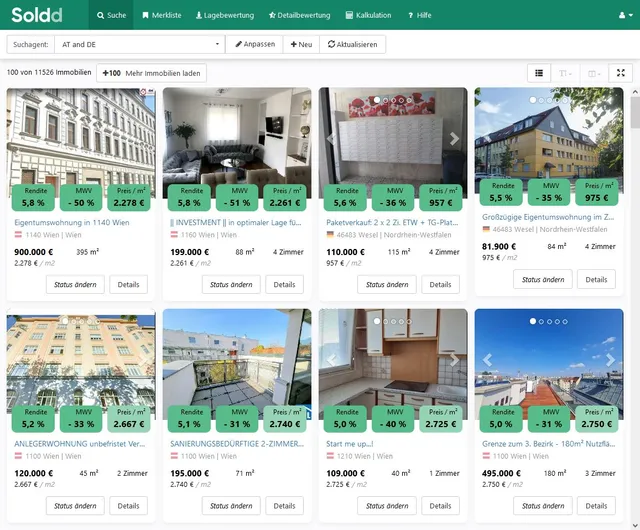
Task: Click previous image arrow on Grenze zum 3. Bezirk listing
Action: click(x=488, y=360)
